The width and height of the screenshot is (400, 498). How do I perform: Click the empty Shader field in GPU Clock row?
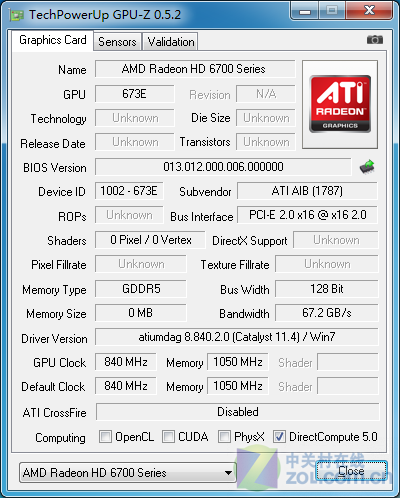tap(348, 362)
